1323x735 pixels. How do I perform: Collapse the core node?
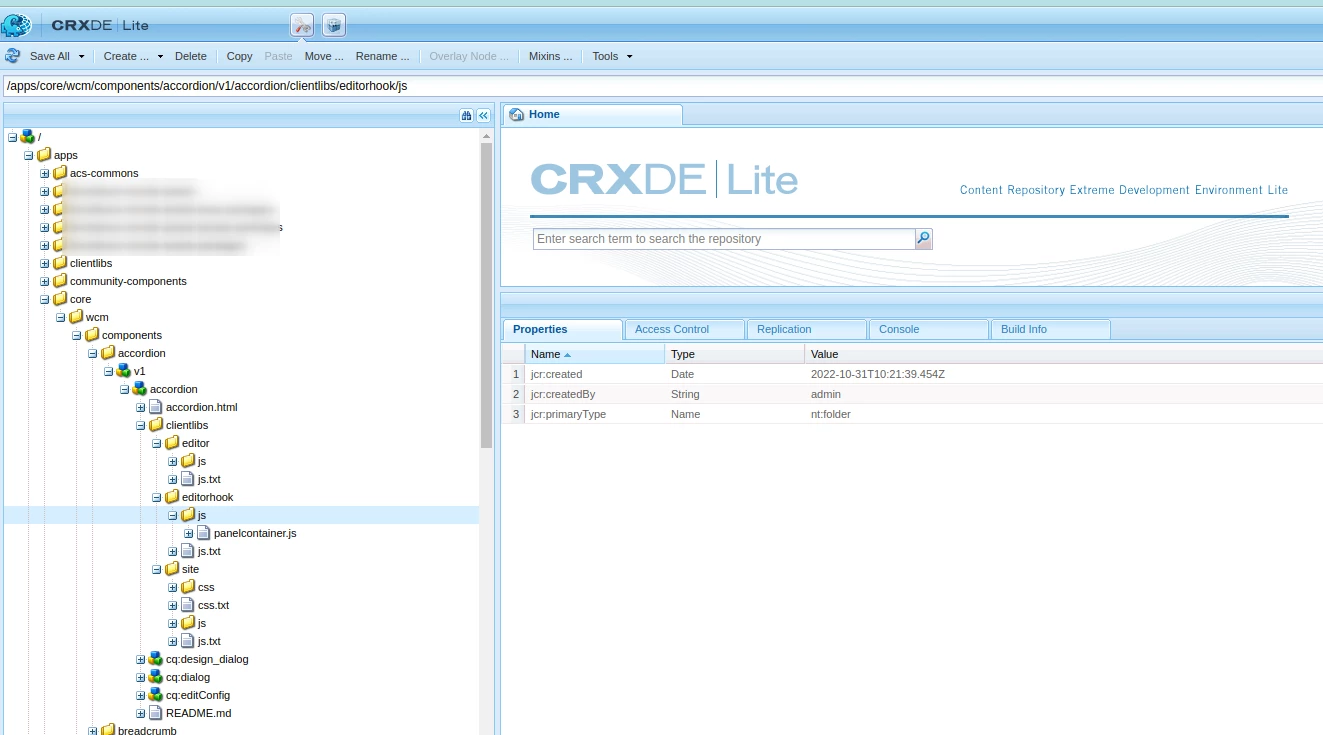tap(45, 299)
